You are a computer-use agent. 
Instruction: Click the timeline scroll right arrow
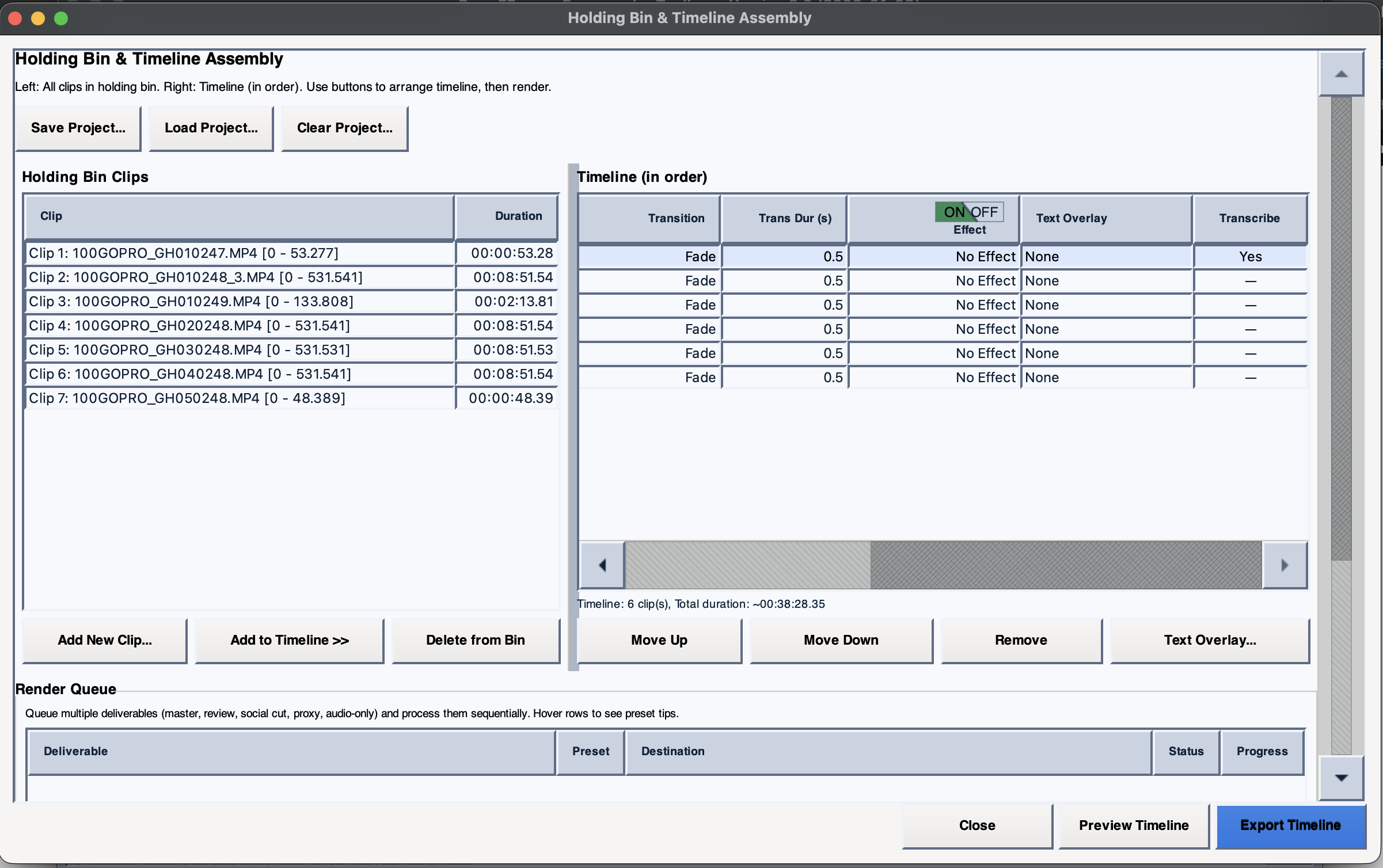coord(1285,565)
